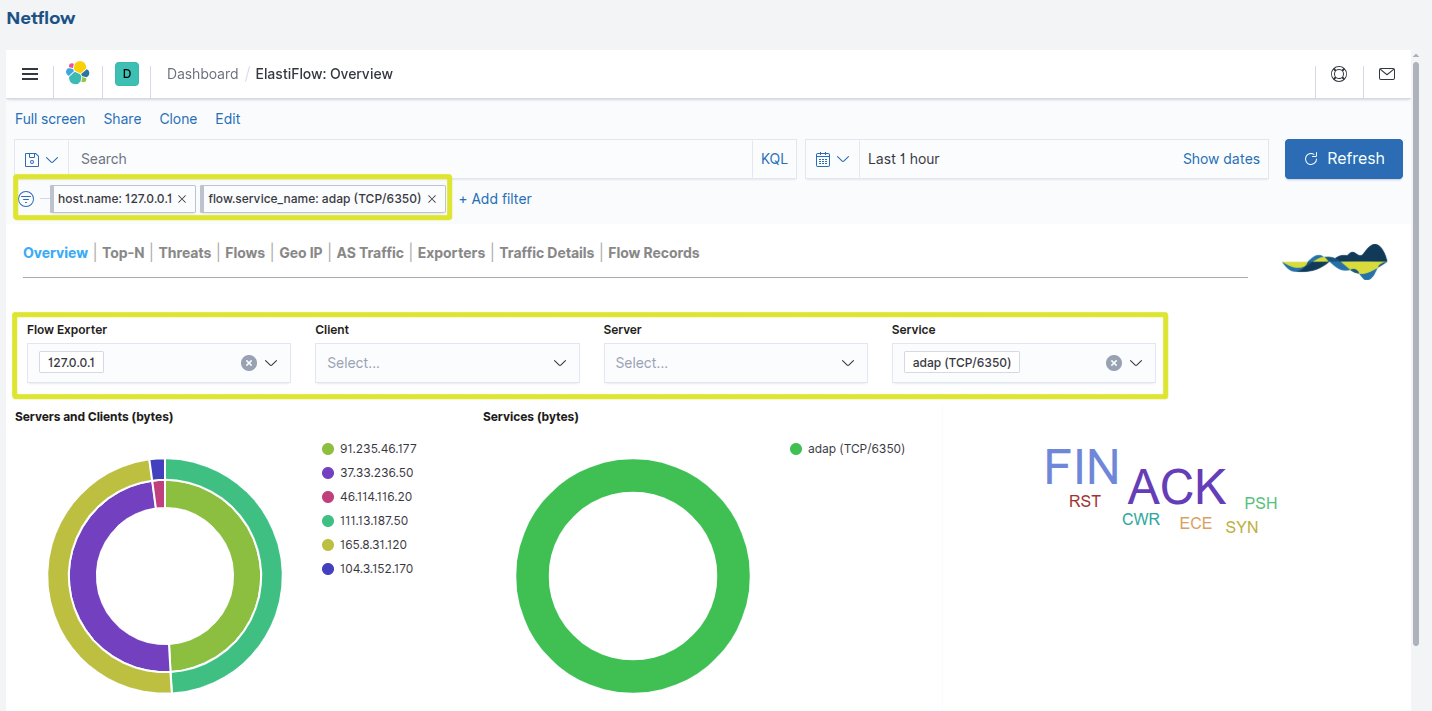Click the ACK tag in the cloud

pos(1177,488)
